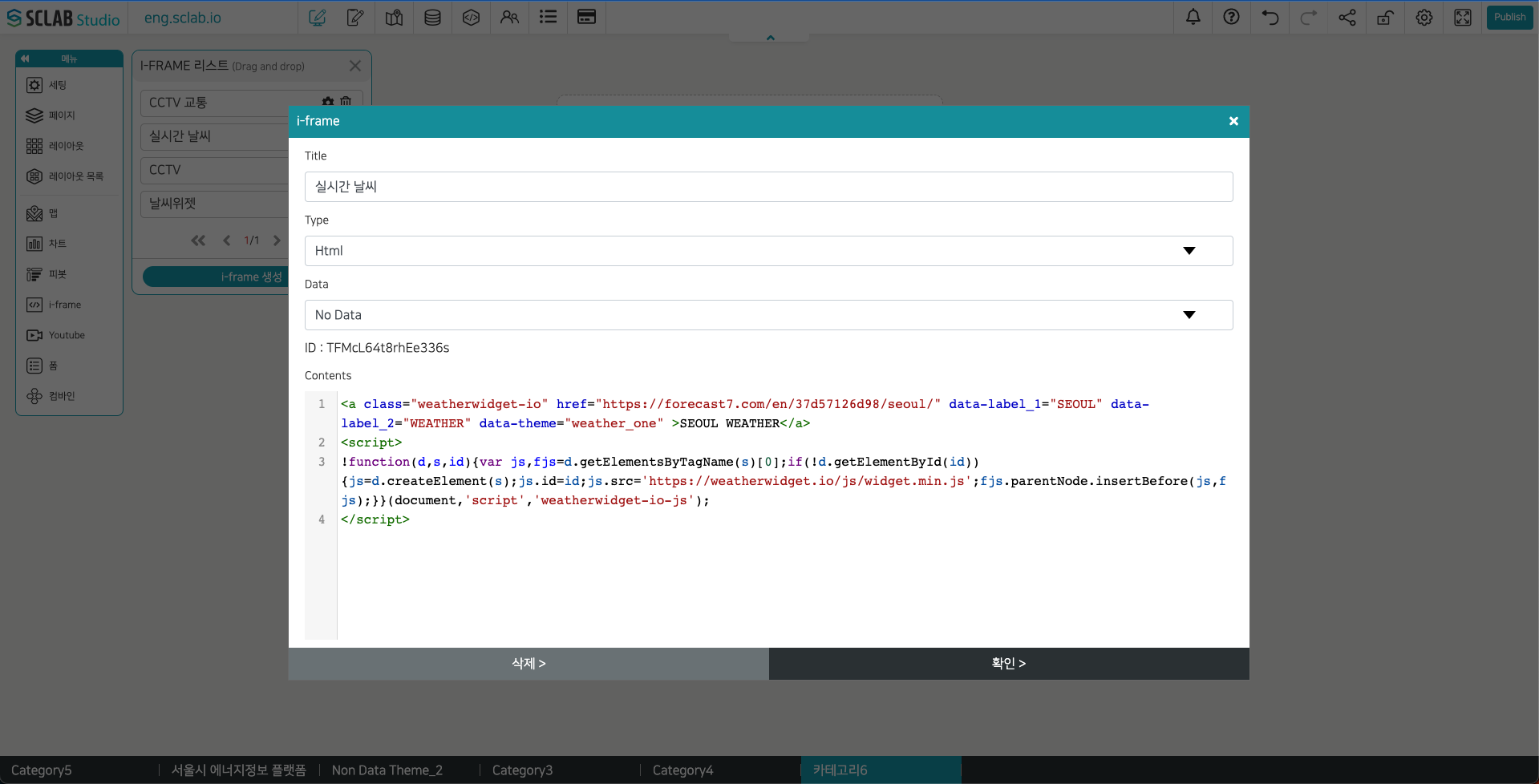Open 레이아웃 in the side menu

click(x=69, y=146)
